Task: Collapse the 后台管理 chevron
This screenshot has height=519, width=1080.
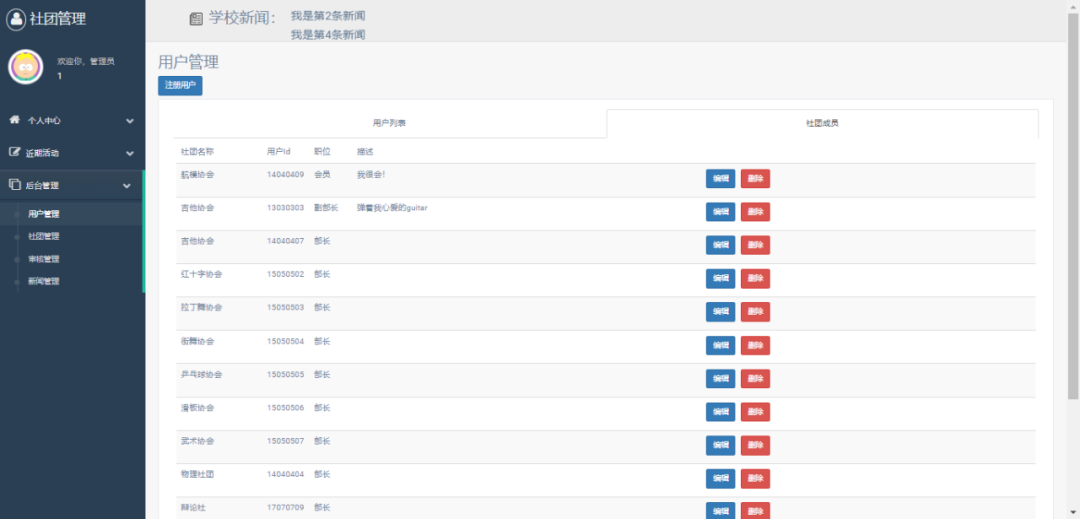Action: [x=127, y=185]
